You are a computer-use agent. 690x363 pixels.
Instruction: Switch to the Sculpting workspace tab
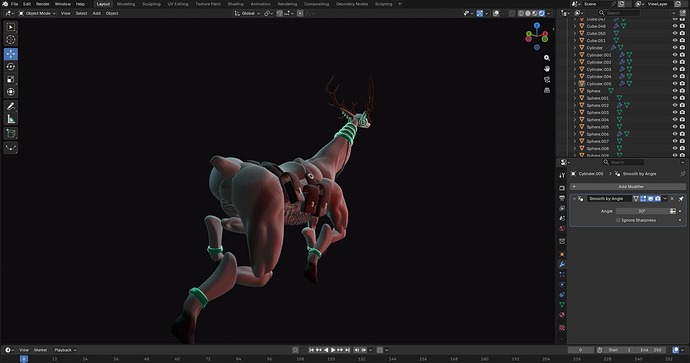click(x=151, y=4)
